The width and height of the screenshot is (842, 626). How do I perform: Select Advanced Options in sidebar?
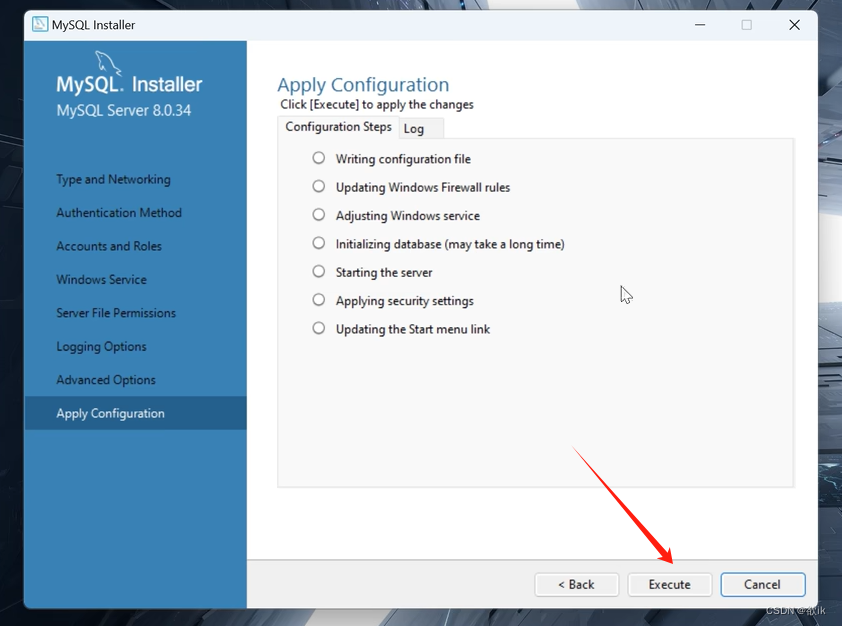(106, 380)
